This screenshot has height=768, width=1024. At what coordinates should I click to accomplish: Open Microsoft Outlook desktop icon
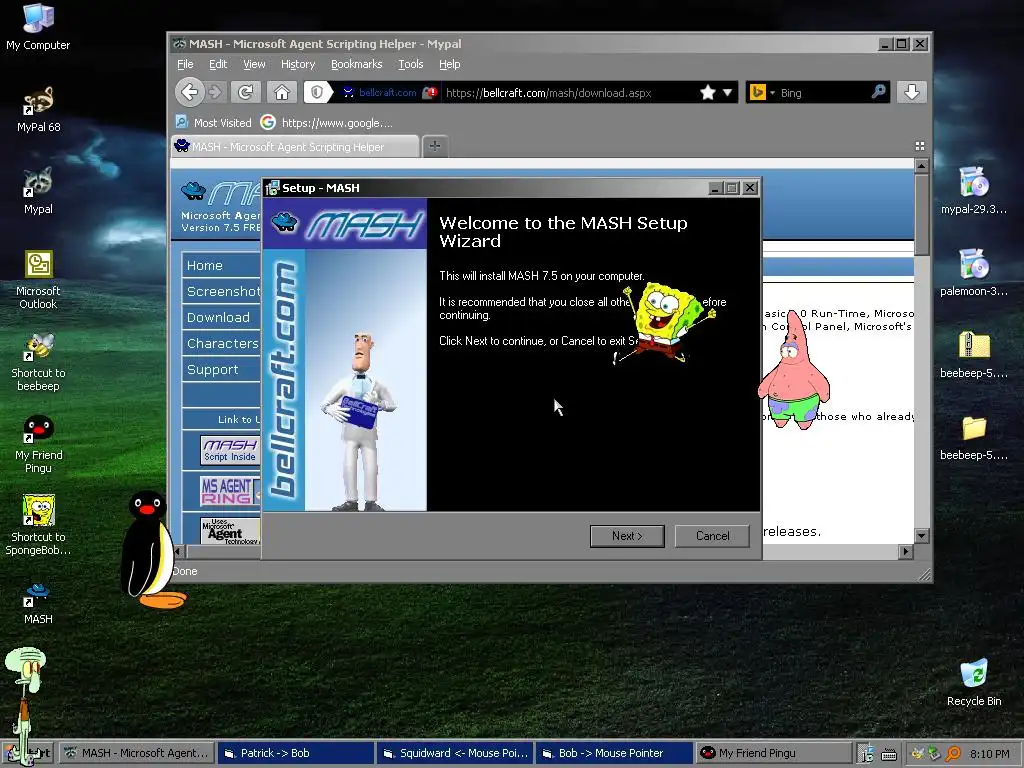click(x=38, y=279)
